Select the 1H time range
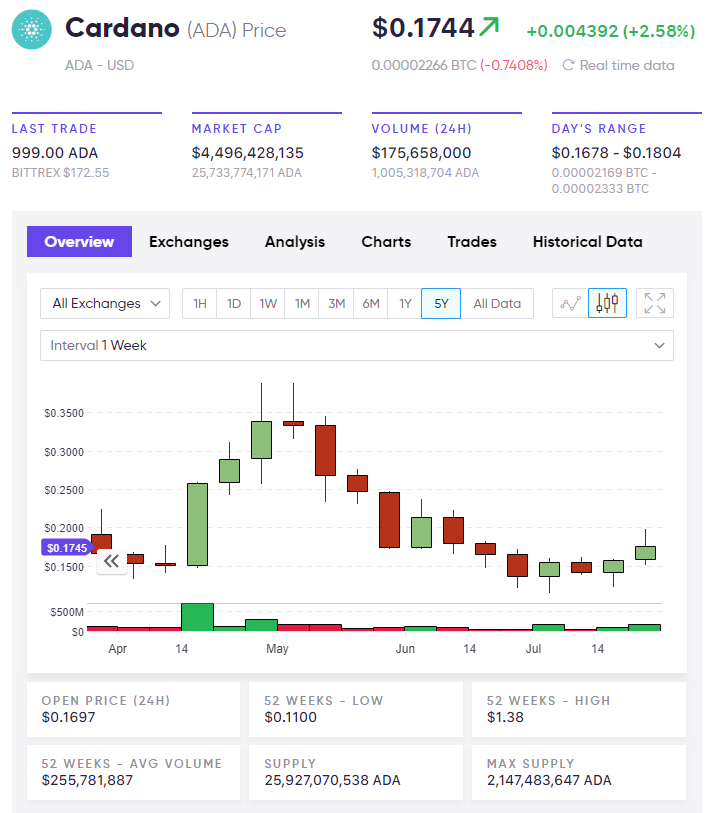This screenshot has width=712, height=813. [200, 303]
